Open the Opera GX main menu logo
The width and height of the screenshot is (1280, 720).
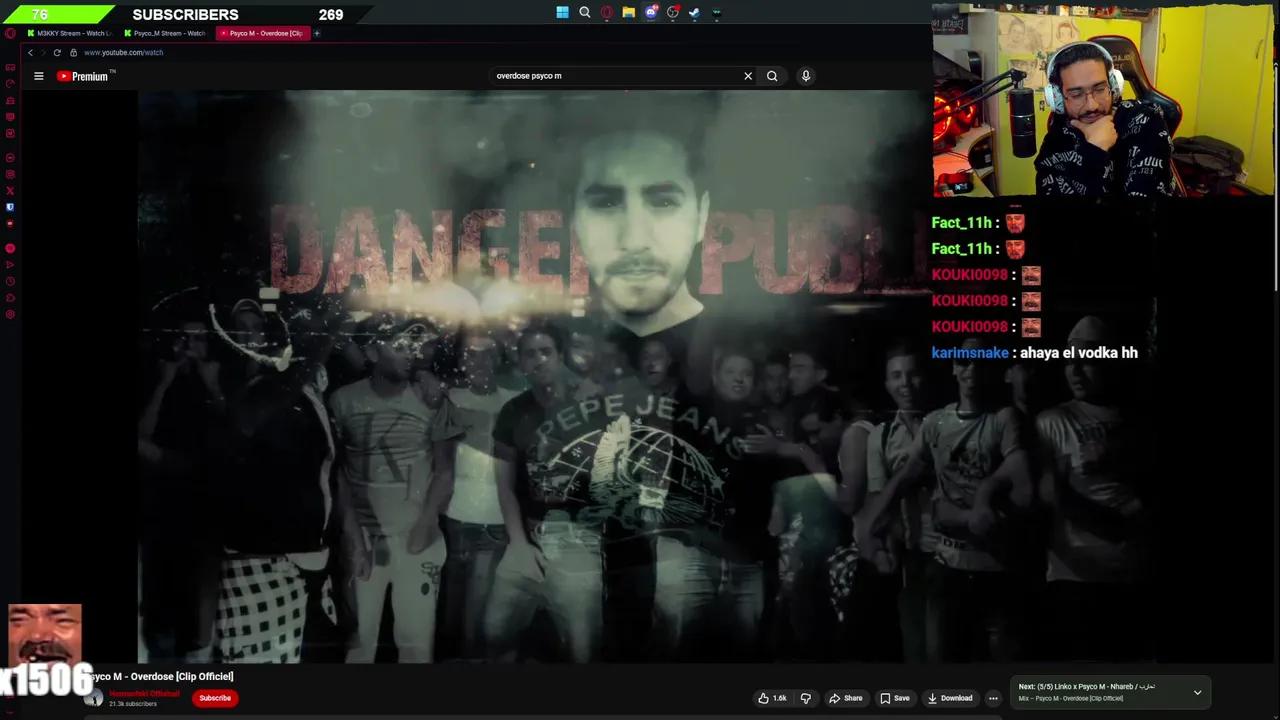pos(10,33)
